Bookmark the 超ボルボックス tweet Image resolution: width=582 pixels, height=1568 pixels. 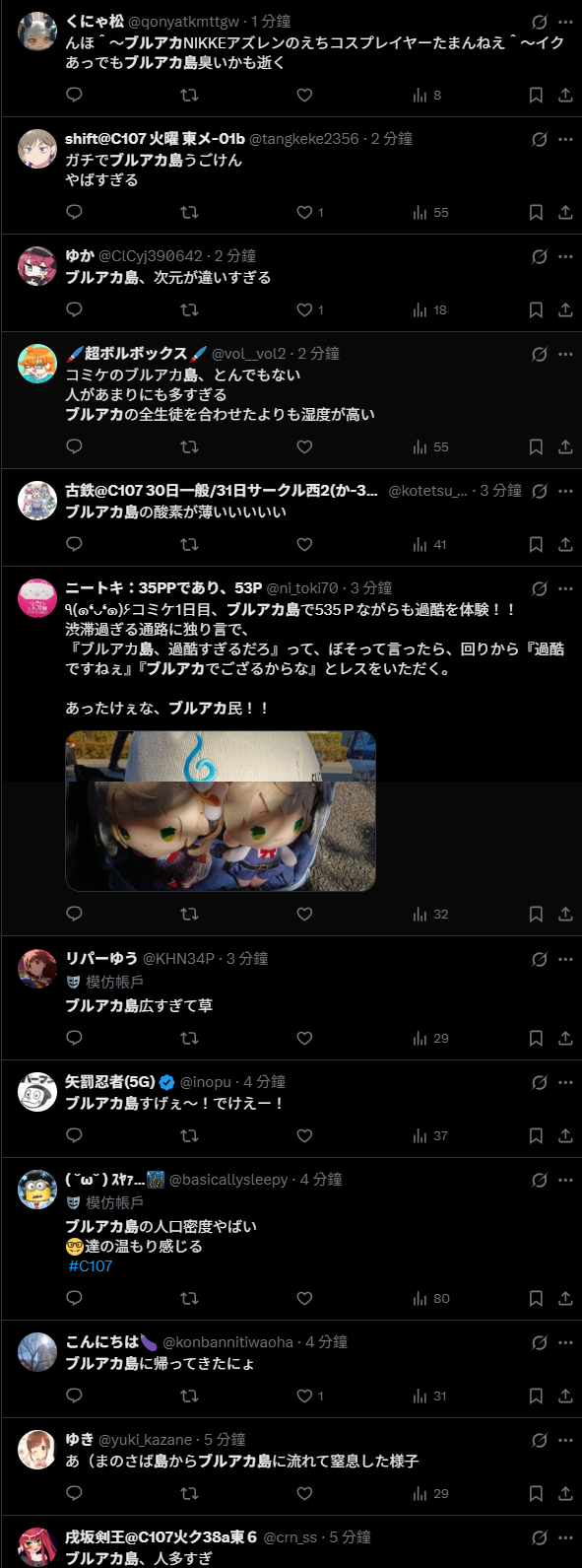pos(536,447)
